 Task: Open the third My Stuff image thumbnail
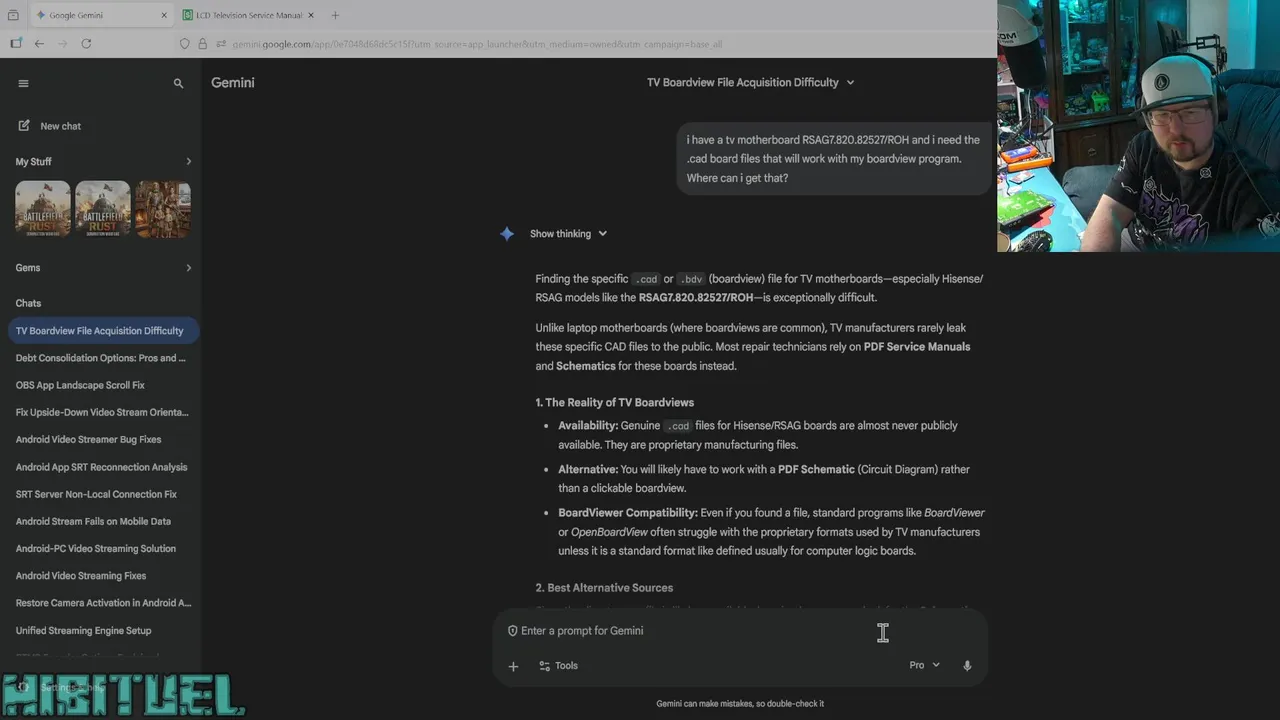163,209
